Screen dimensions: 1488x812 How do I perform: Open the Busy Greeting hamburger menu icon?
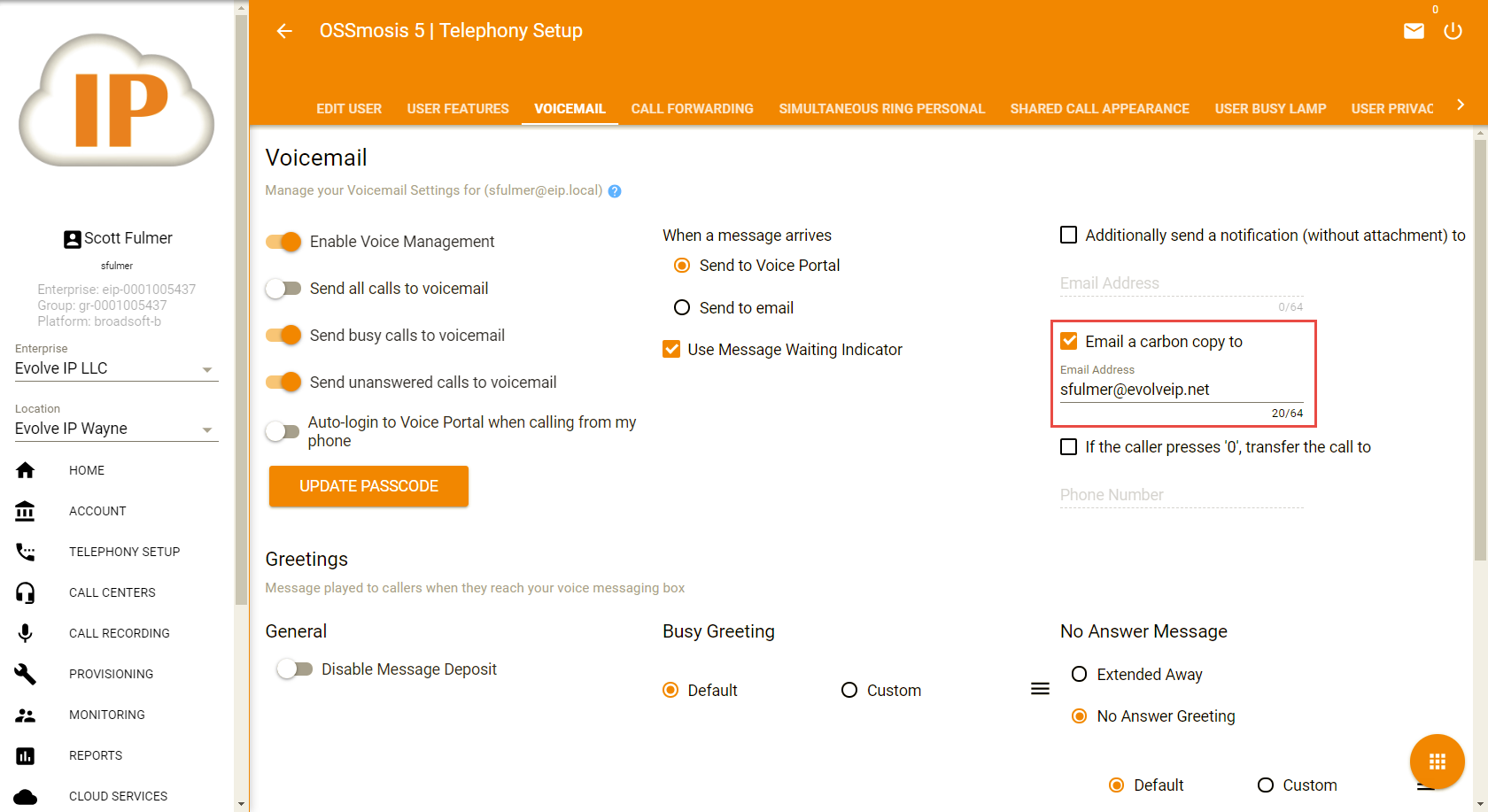click(1040, 689)
